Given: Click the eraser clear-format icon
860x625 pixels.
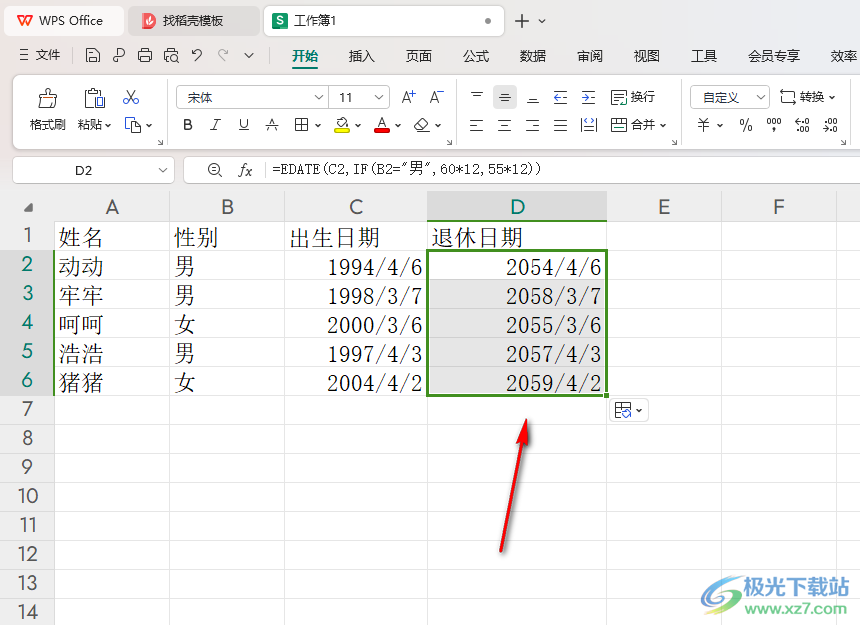Looking at the screenshot, I should coord(422,126).
